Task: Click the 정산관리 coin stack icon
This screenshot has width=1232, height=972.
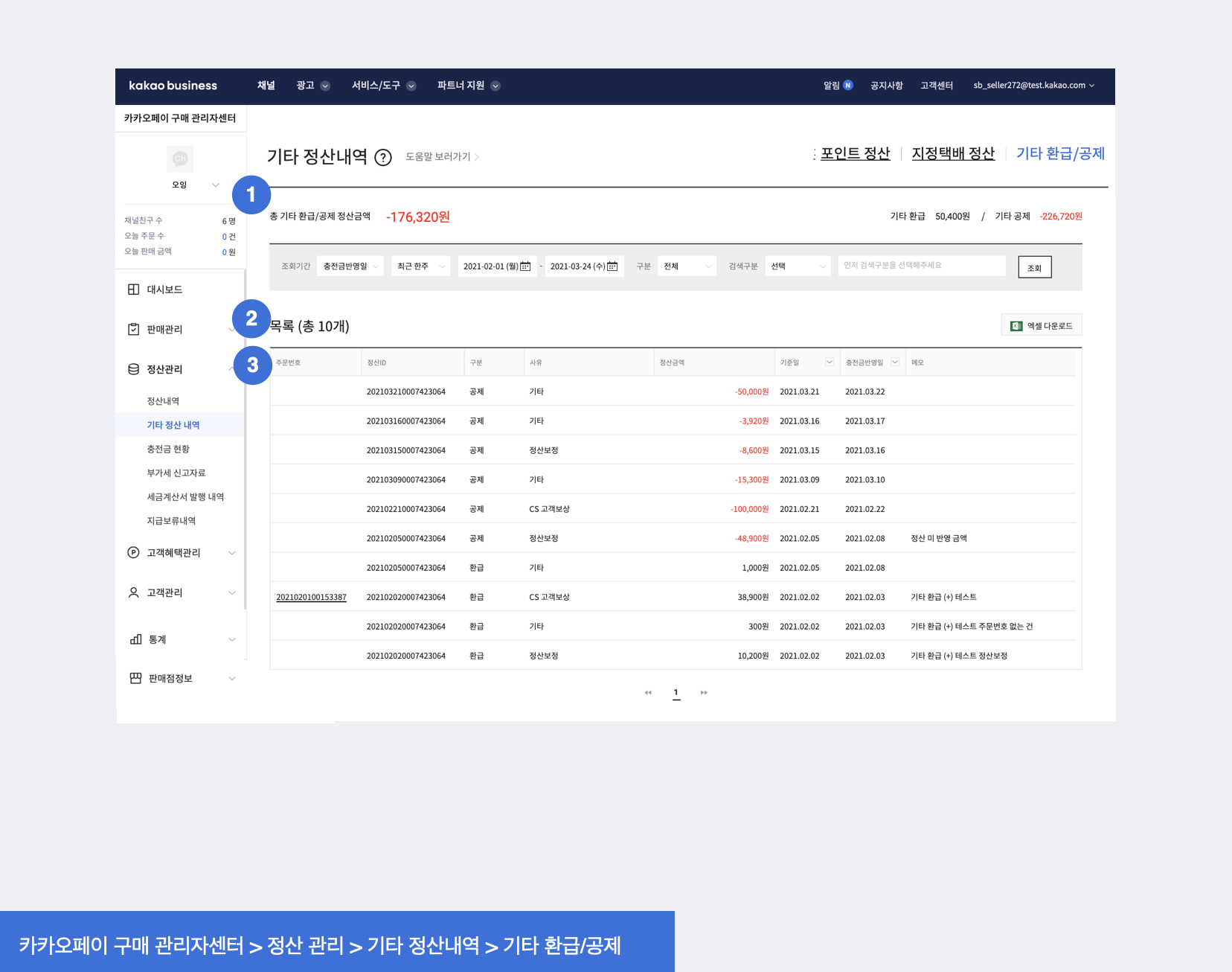Action: (x=134, y=369)
